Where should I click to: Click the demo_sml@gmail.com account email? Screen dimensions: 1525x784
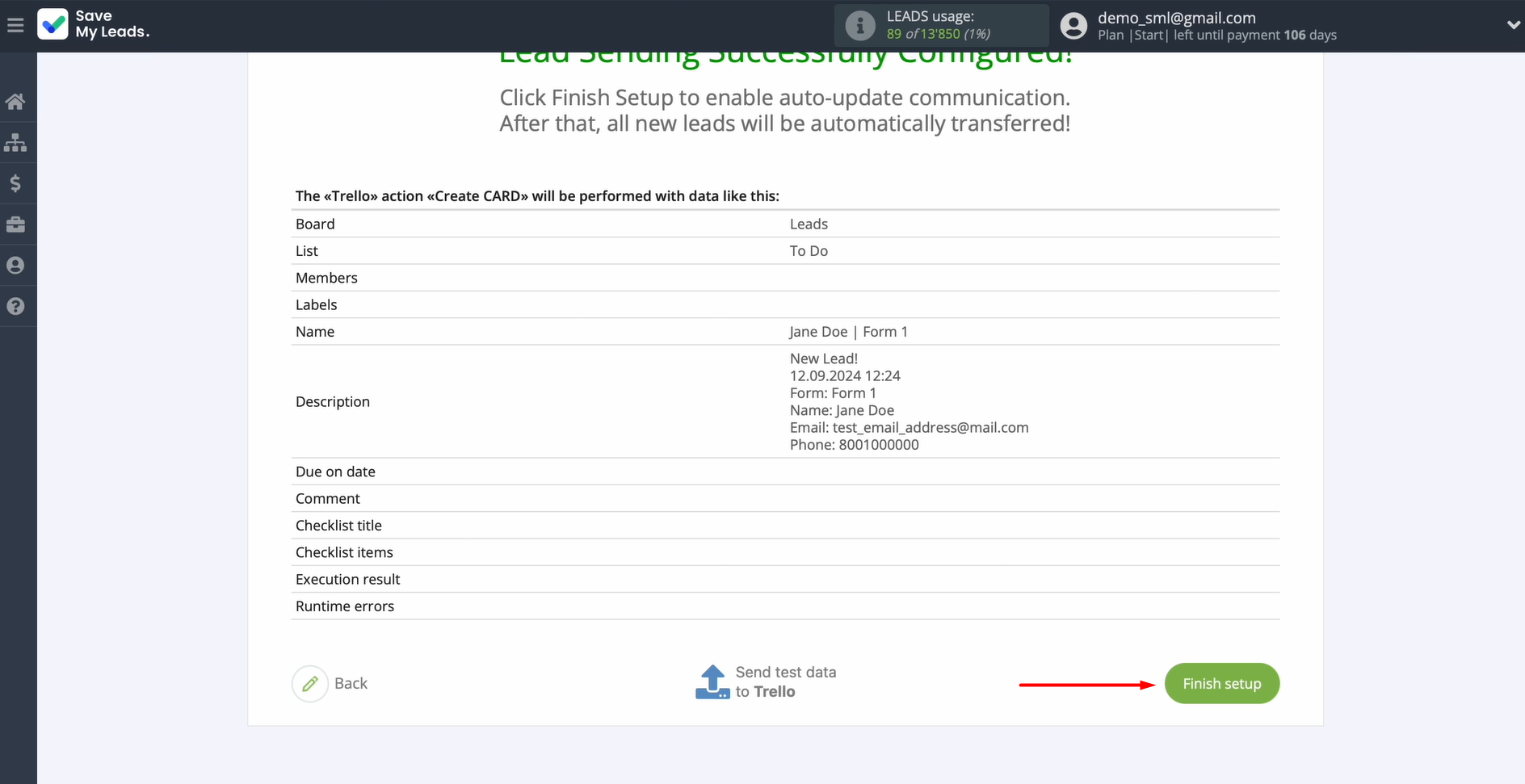1176,18
